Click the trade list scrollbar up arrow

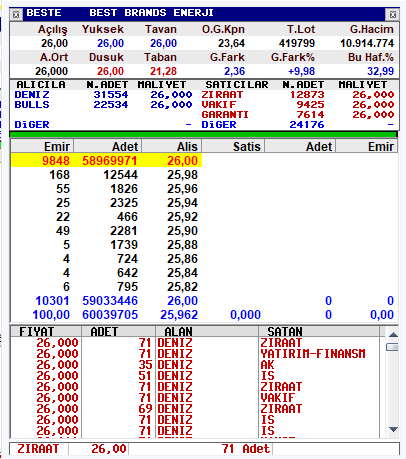(x=393, y=335)
